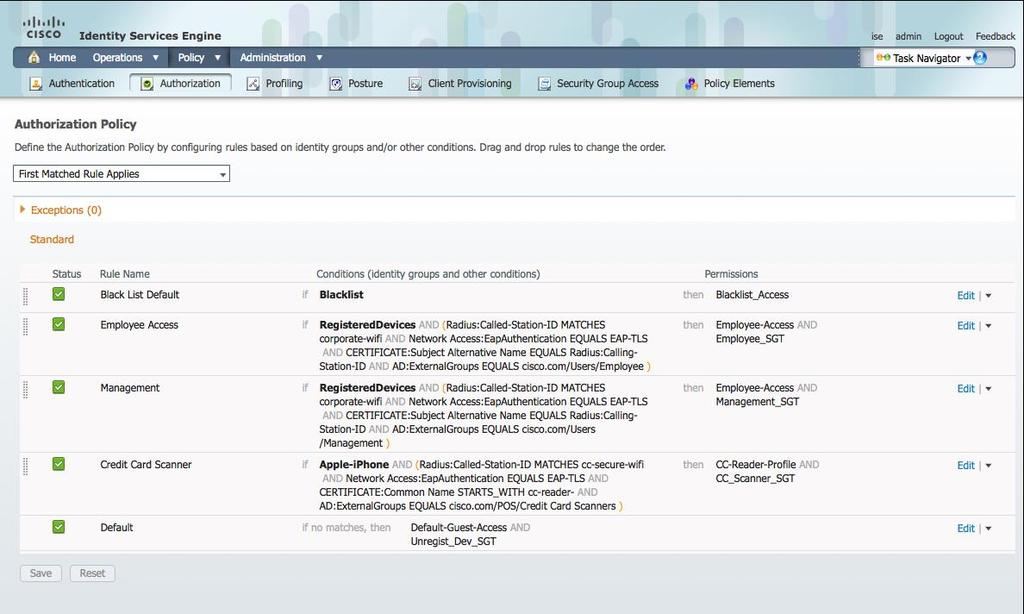Go to the Home menu item
Viewport: 1024px width, 614px height.
click(62, 57)
